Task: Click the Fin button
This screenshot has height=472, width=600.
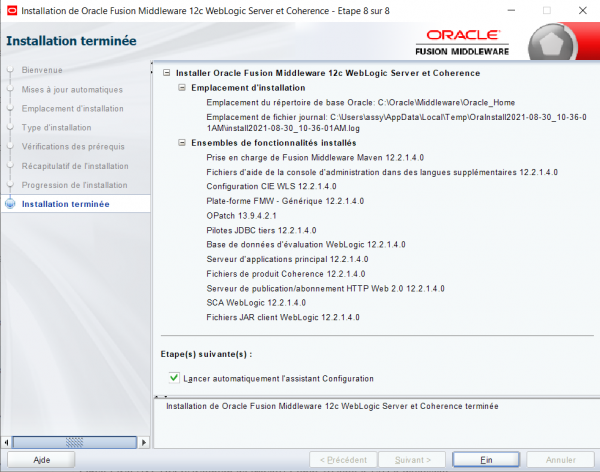Action: pos(486,460)
